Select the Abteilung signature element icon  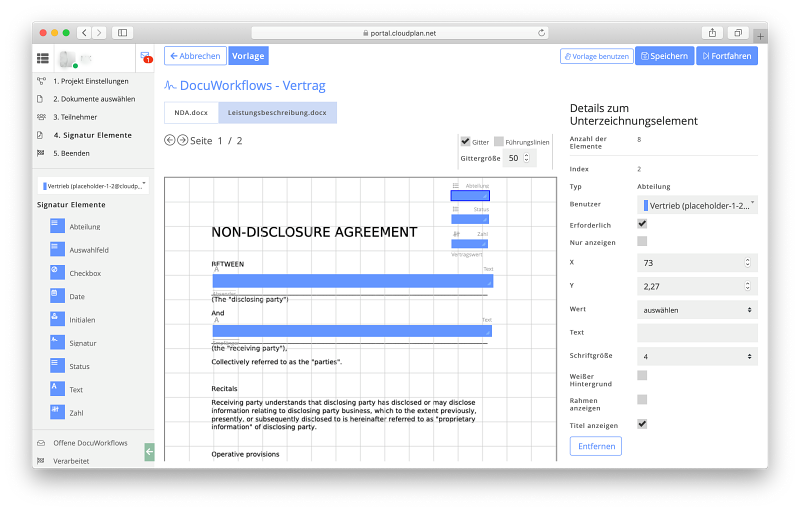pyautogui.click(x=57, y=226)
